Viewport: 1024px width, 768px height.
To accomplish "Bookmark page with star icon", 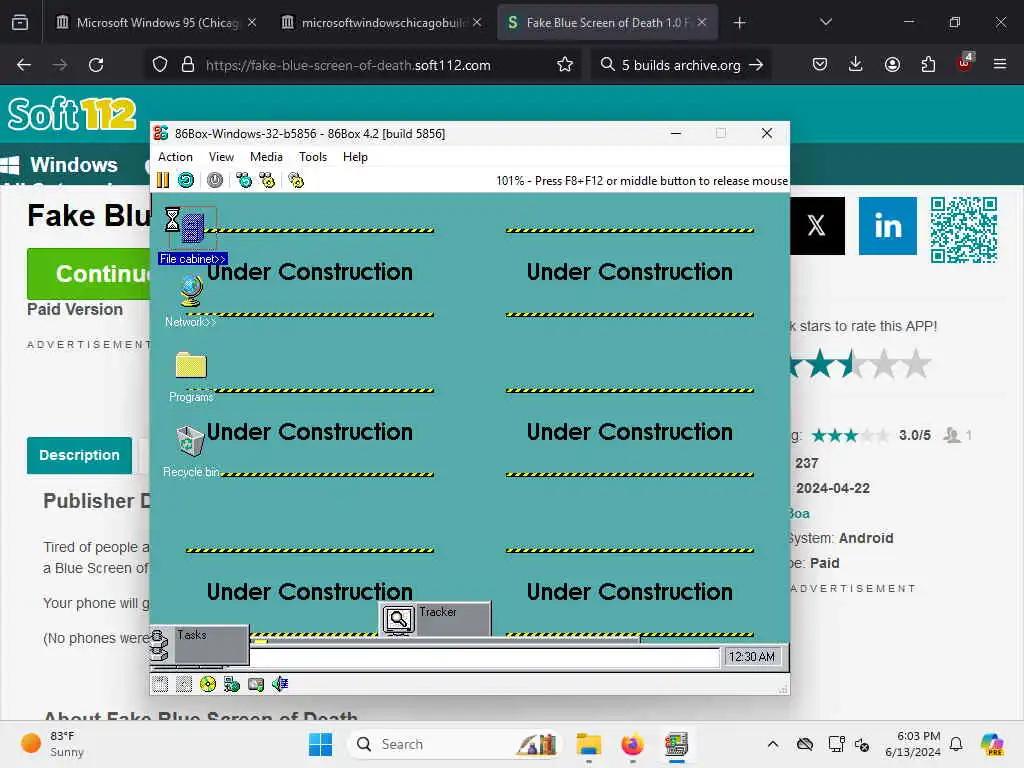I will tap(565, 65).
